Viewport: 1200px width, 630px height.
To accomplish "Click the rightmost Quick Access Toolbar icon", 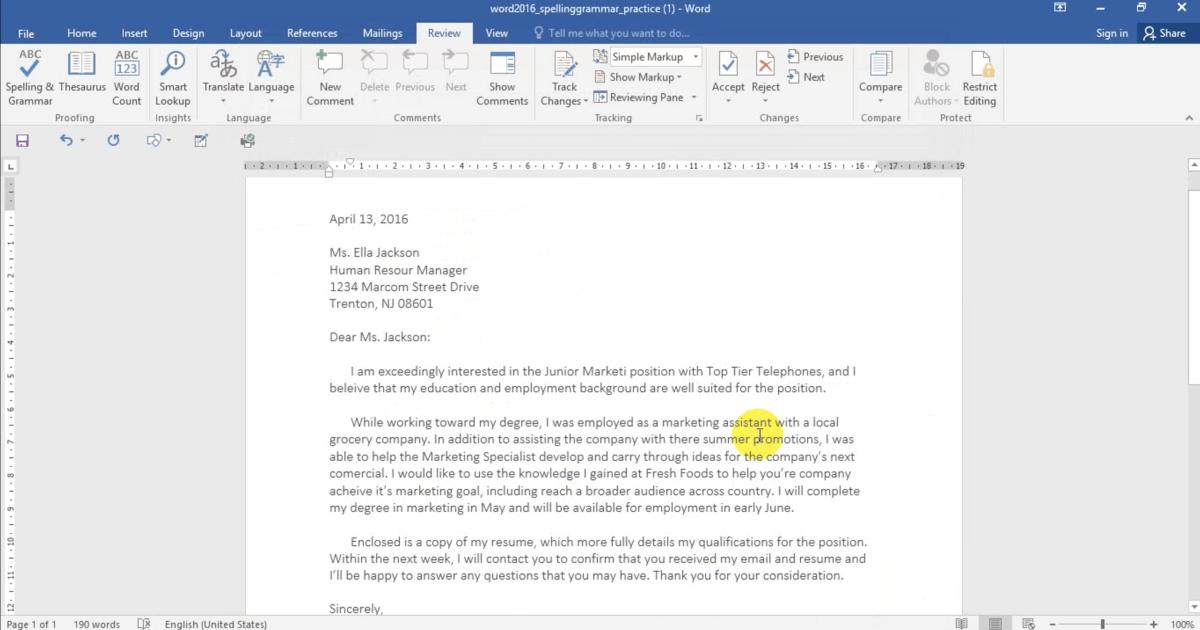I will [x=247, y=141].
